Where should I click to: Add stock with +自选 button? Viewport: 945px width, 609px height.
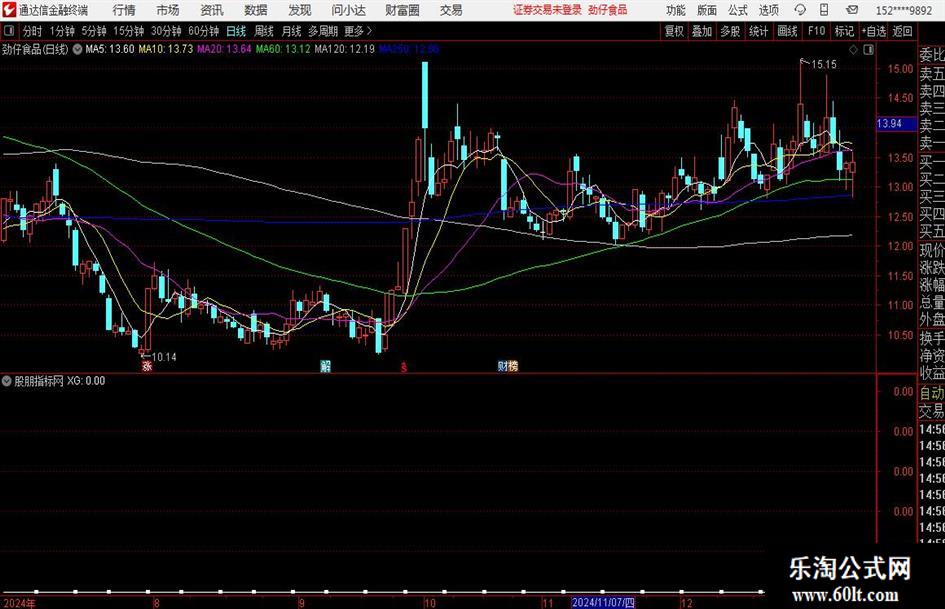874,31
